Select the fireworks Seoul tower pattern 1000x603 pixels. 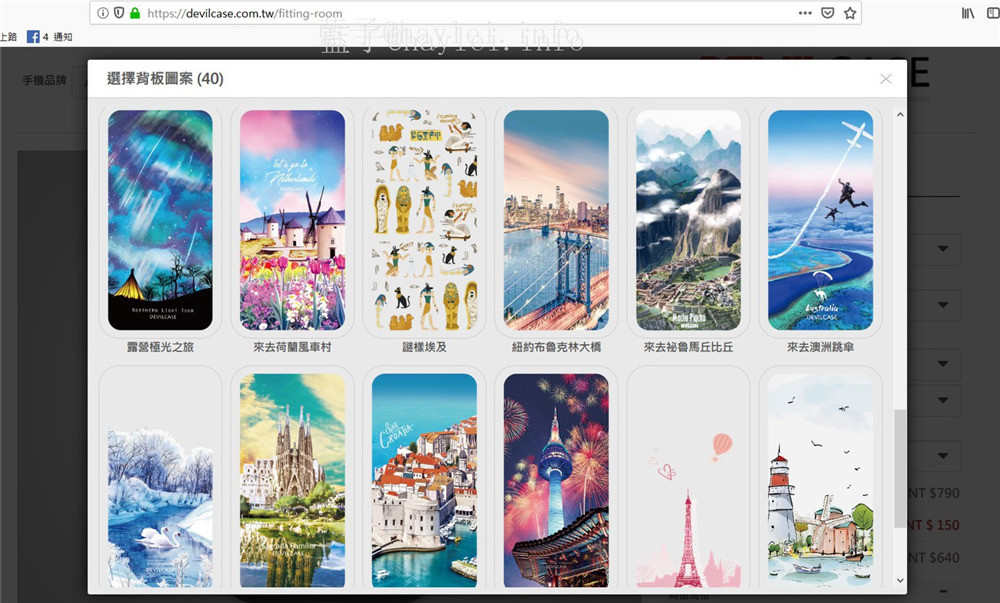[x=556, y=480]
